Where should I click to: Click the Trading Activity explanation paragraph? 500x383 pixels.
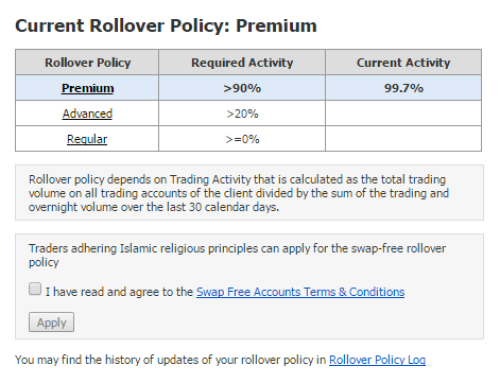tap(239, 193)
